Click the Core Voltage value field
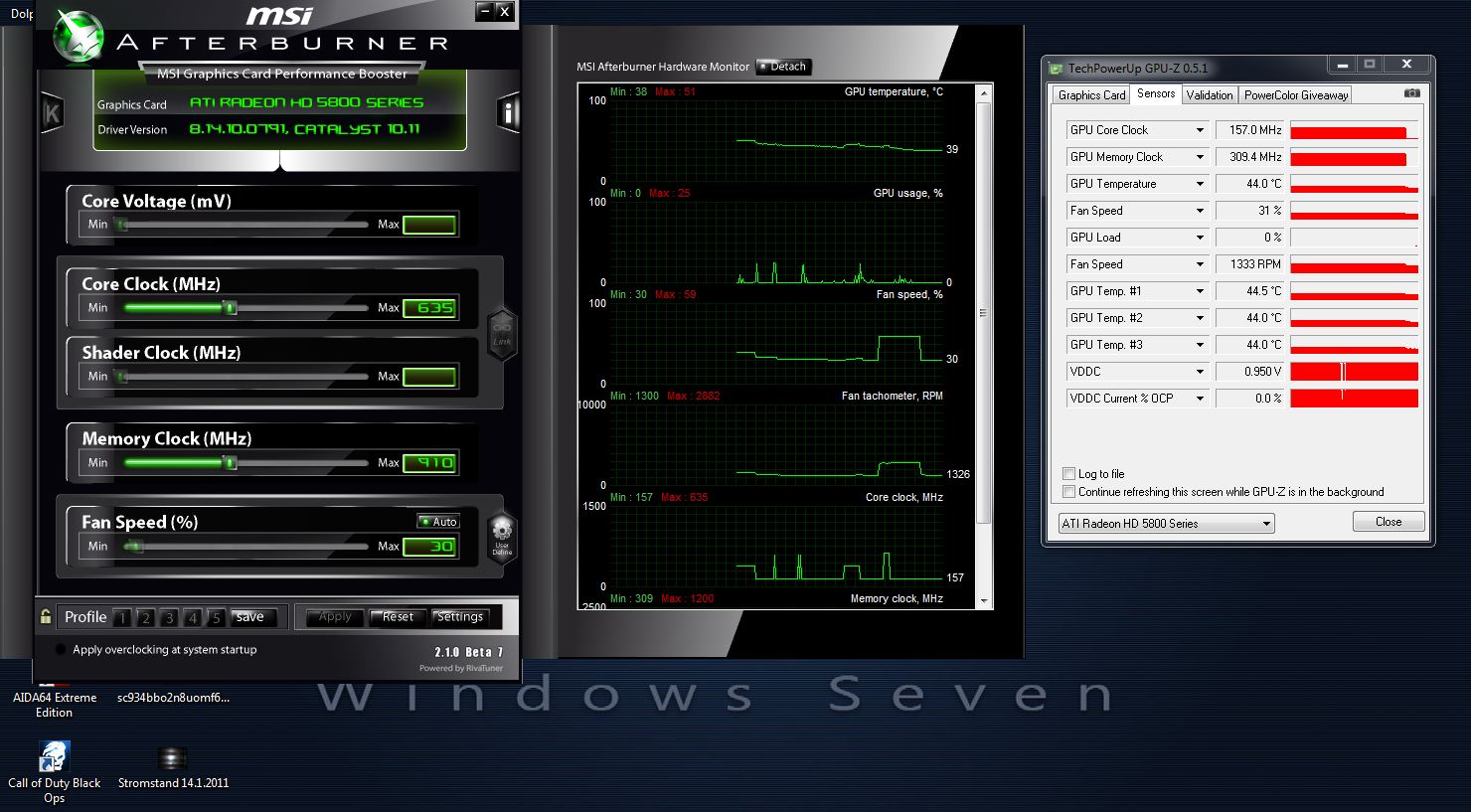The width and height of the screenshot is (1471, 812). [x=429, y=225]
